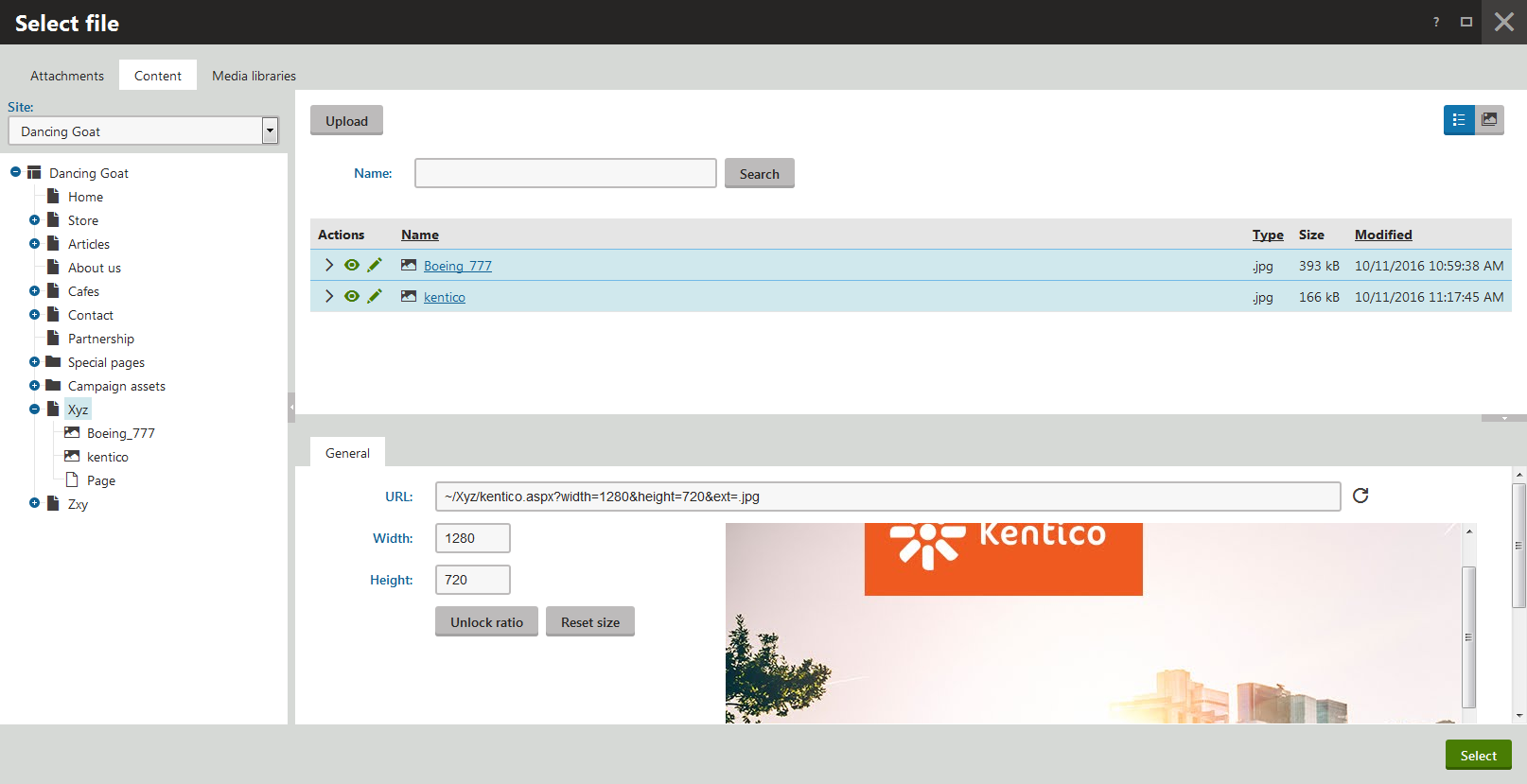
Task: Open the Media libraries tab
Action: 254,76
